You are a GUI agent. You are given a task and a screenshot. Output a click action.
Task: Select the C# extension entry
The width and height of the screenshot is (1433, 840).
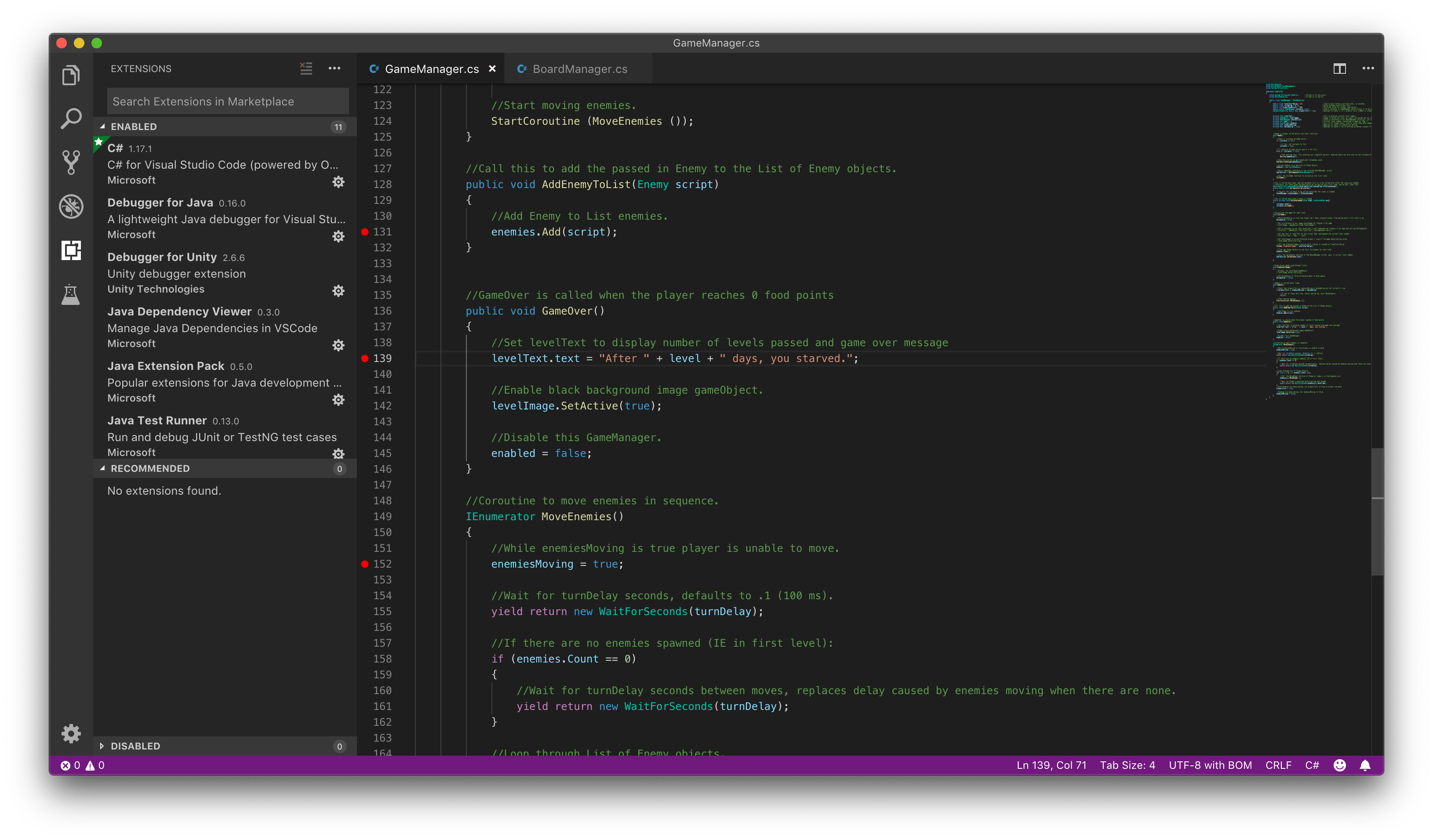pyautogui.click(x=225, y=164)
